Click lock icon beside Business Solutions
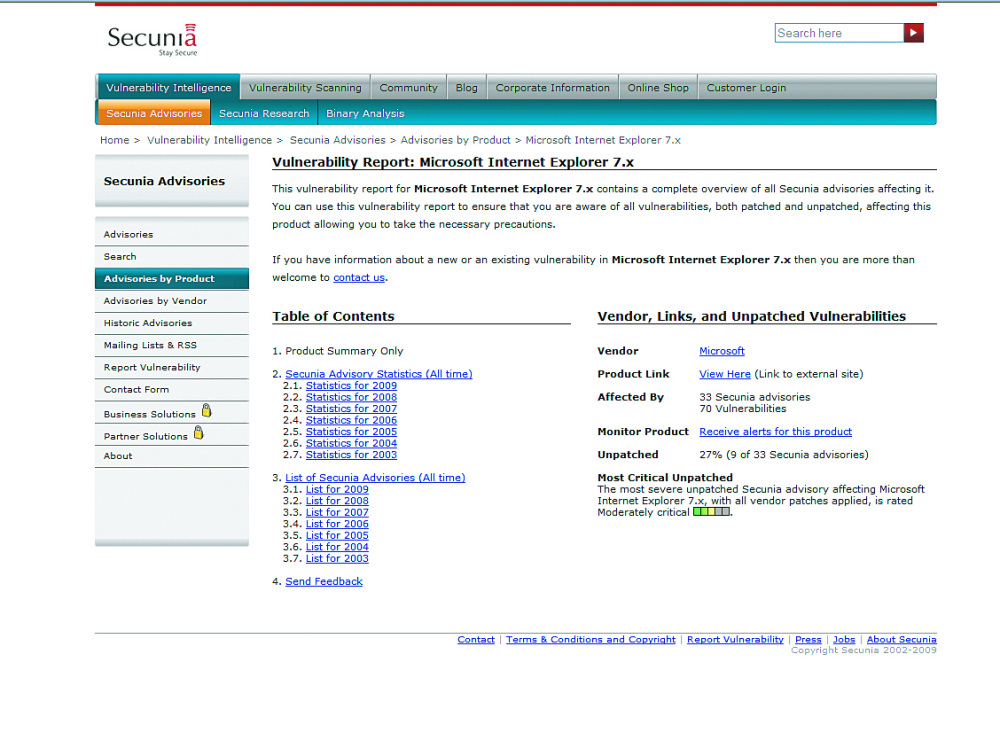The image size is (1000, 732). [x=207, y=411]
